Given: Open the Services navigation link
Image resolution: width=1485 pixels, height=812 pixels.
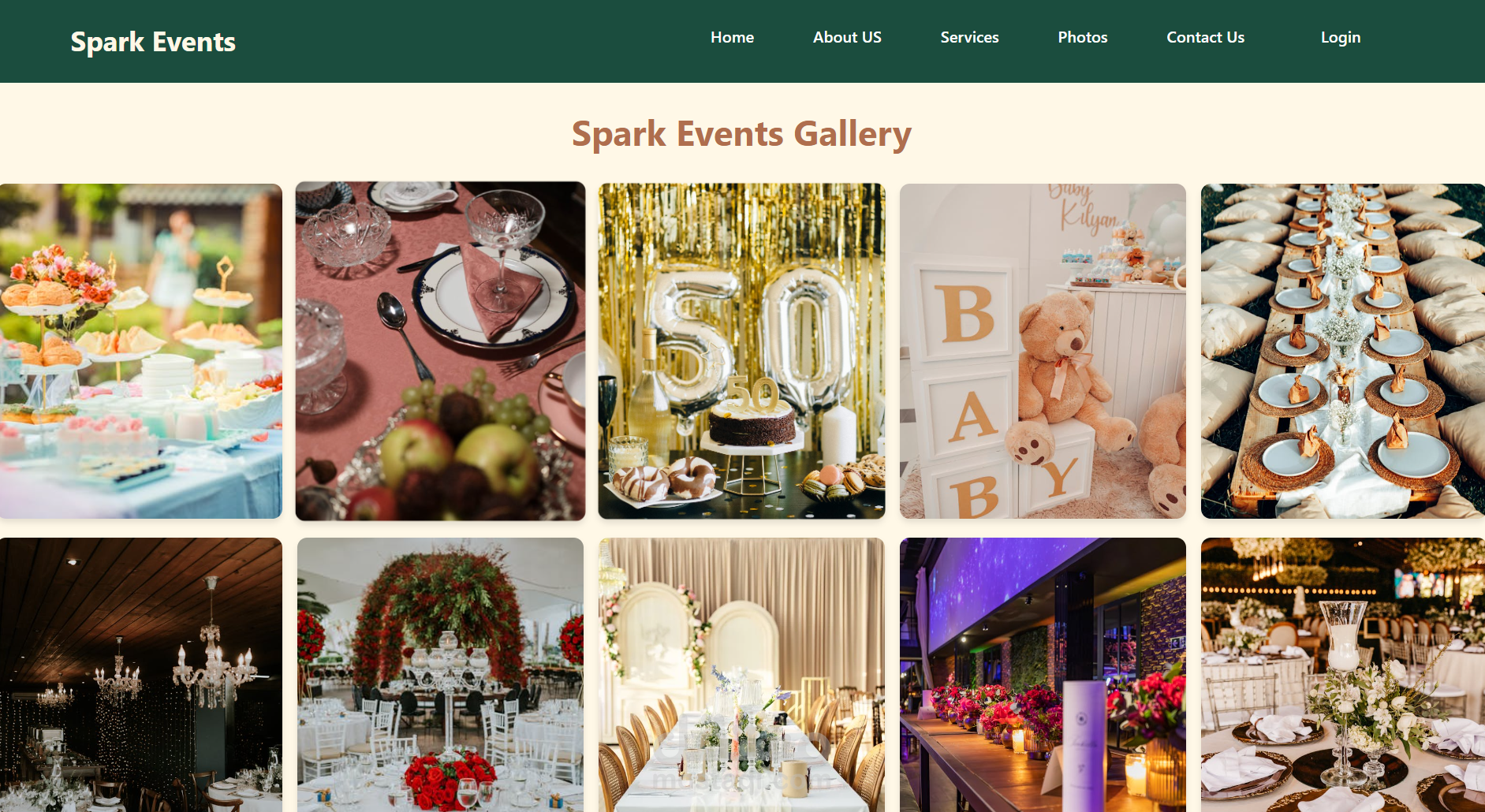Looking at the screenshot, I should pos(969,37).
